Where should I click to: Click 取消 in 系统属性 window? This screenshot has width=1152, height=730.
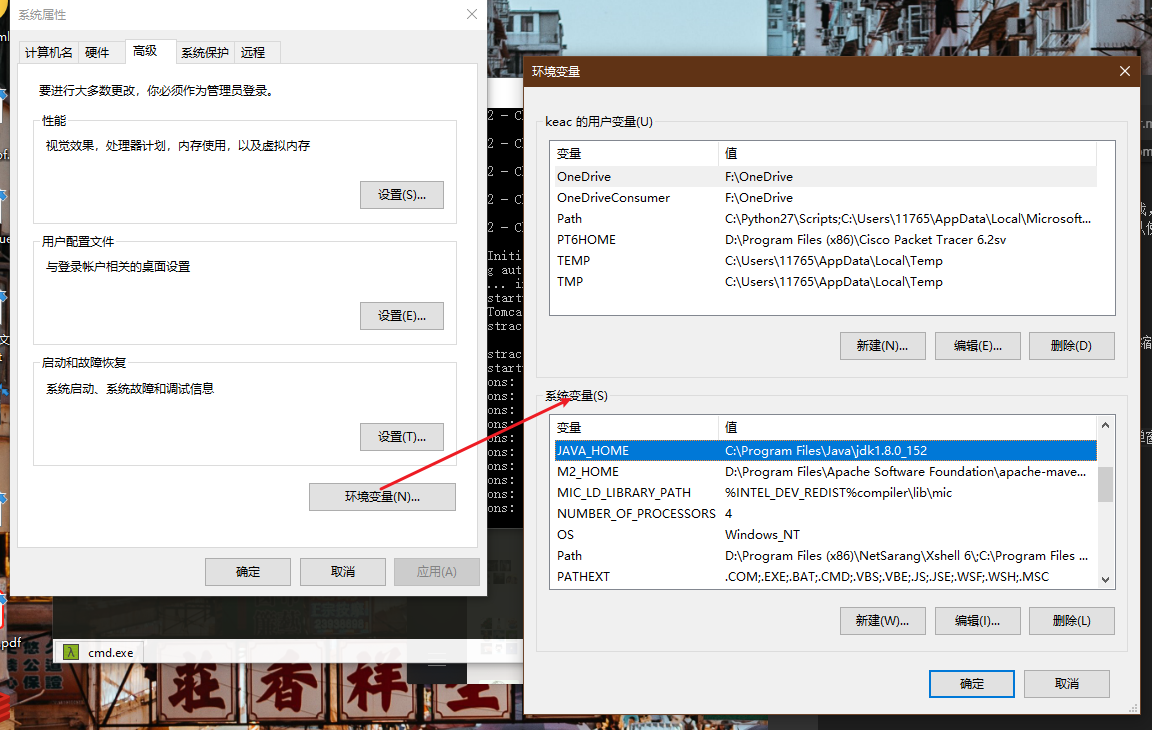[x=342, y=571]
